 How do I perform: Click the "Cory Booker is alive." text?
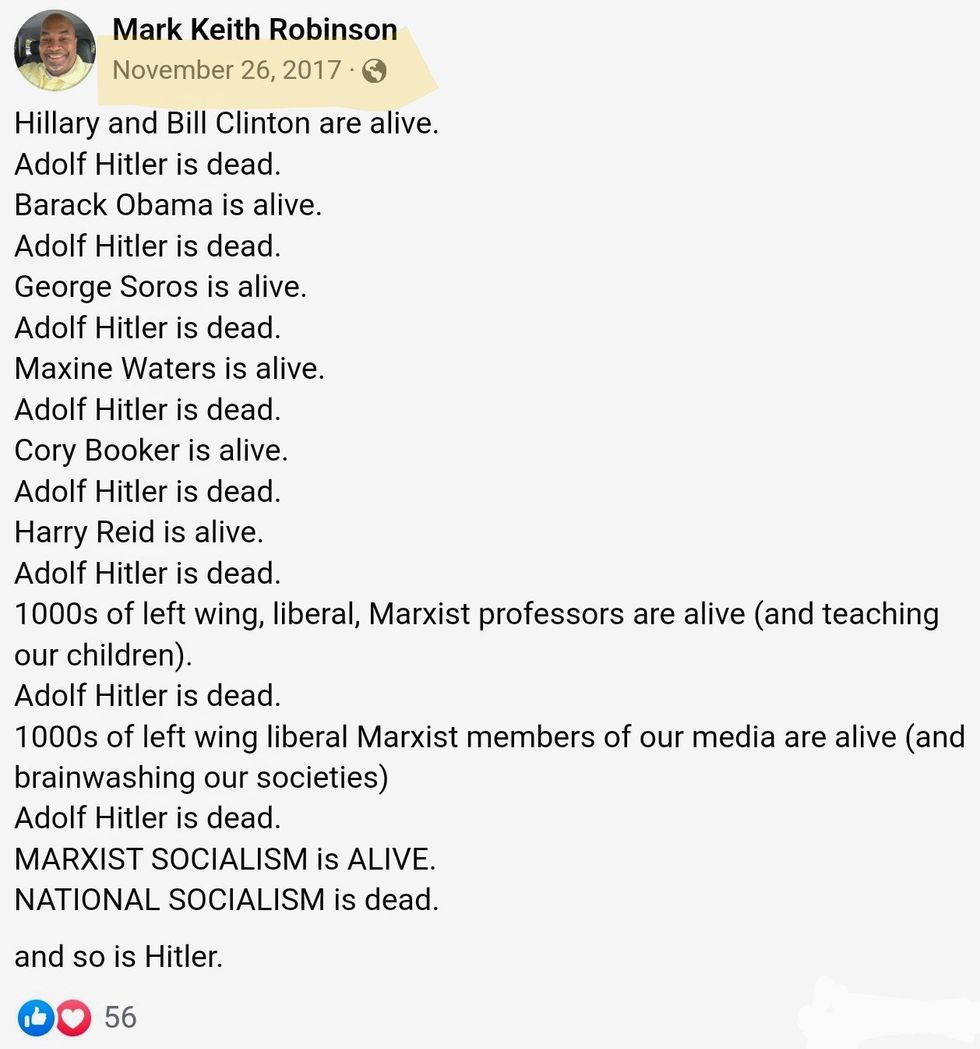(151, 450)
